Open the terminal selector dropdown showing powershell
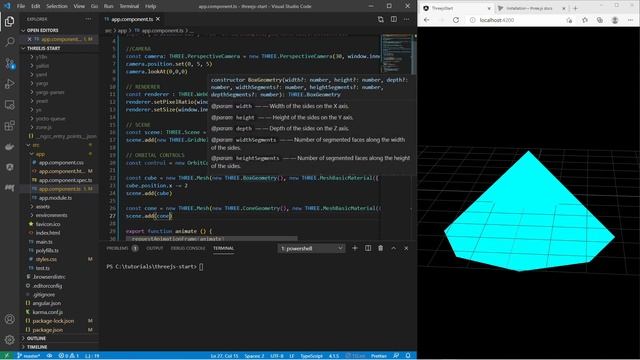The height and width of the screenshot is (360, 640). tap(311, 248)
